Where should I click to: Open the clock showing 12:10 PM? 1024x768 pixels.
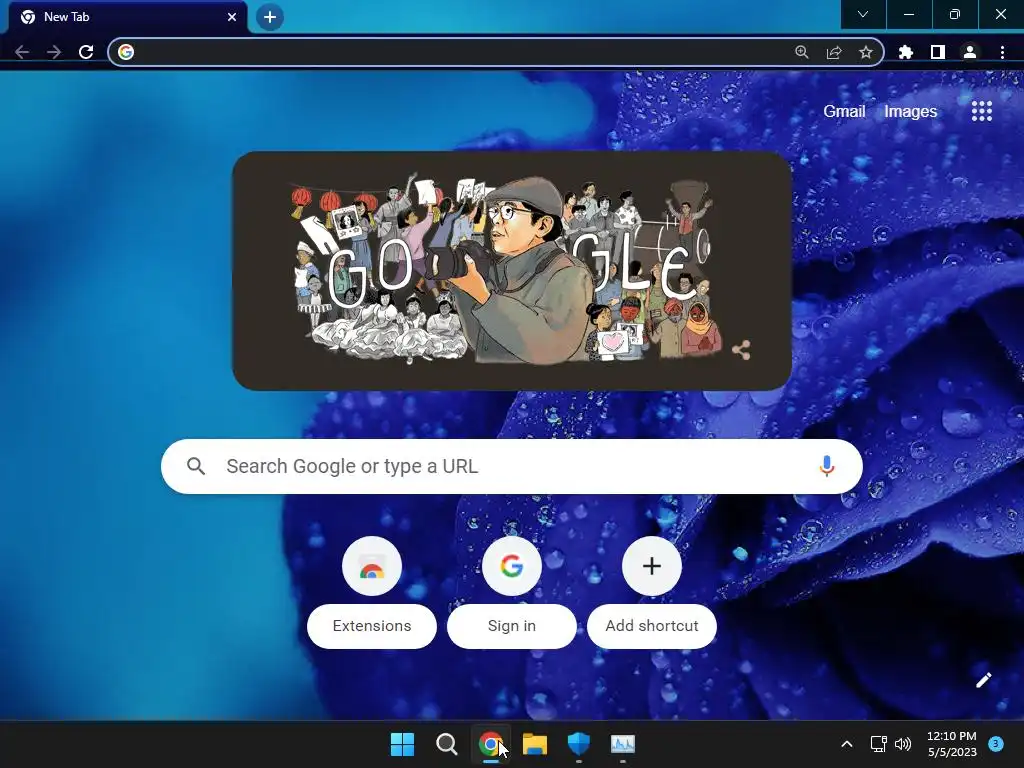[952, 744]
